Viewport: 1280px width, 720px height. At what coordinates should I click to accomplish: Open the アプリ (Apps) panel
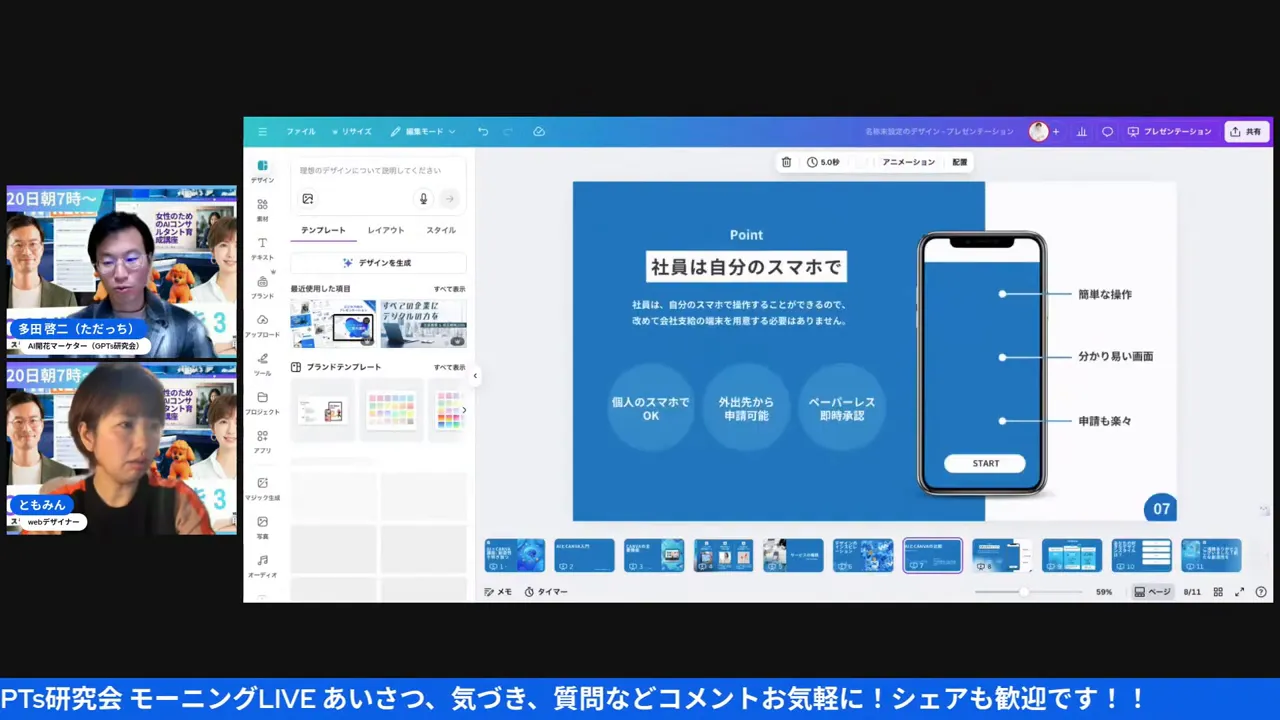coord(262,443)
